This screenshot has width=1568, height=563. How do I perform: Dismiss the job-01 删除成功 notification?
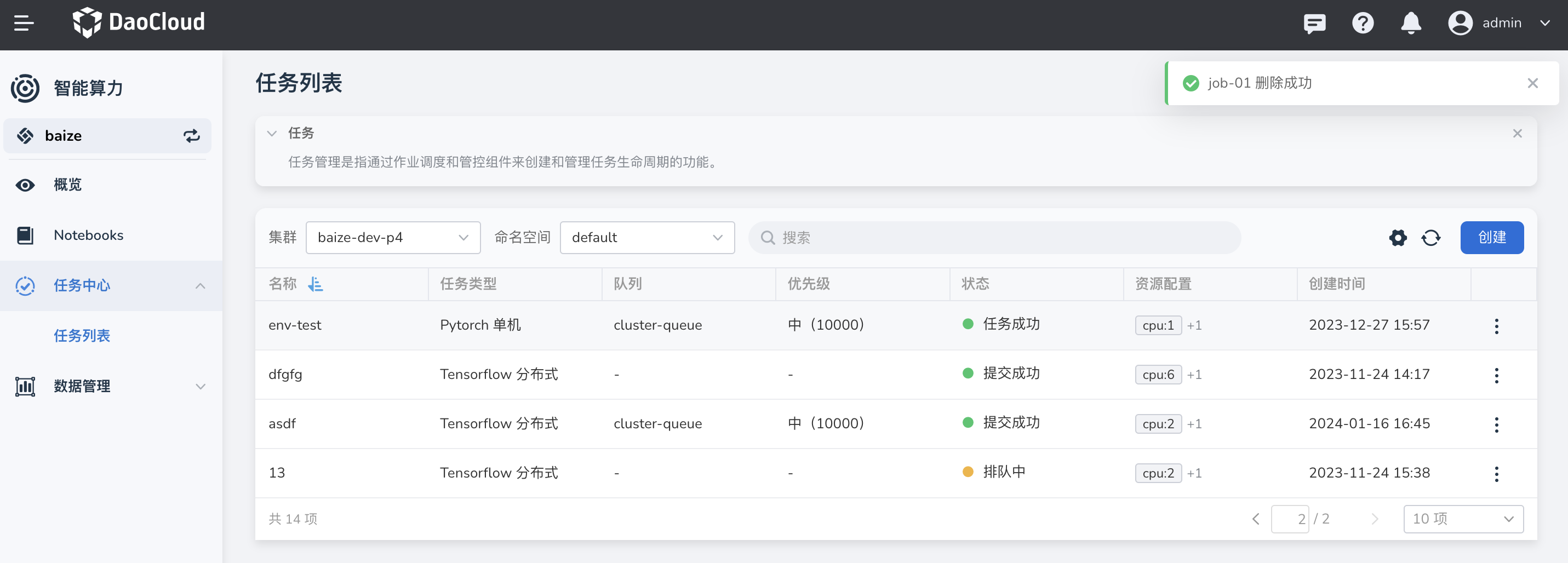point(1533,83)
